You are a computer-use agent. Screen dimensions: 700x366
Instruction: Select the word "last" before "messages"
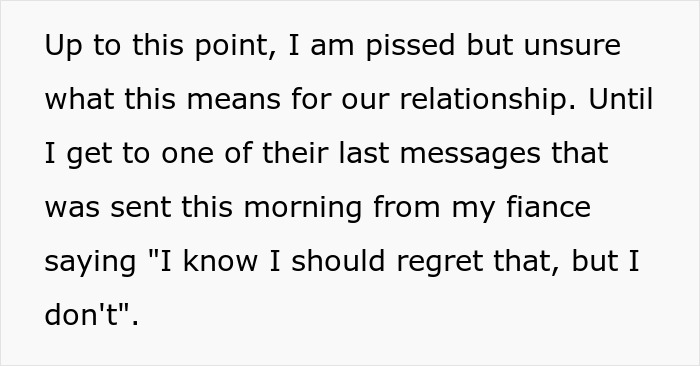[364, 153]
